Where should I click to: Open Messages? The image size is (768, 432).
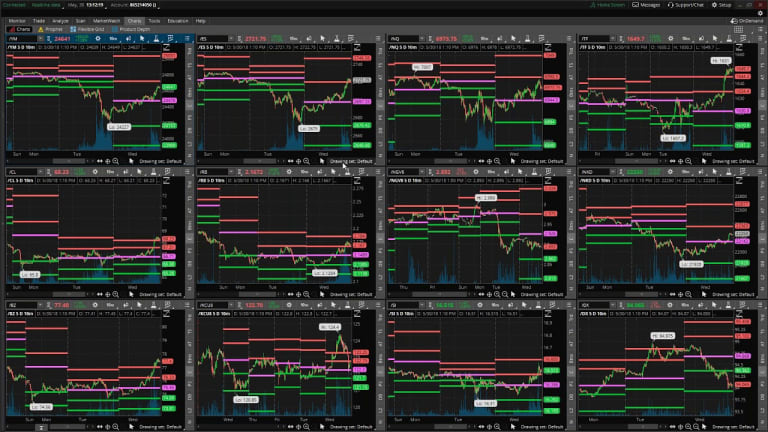tap(646, 5)
